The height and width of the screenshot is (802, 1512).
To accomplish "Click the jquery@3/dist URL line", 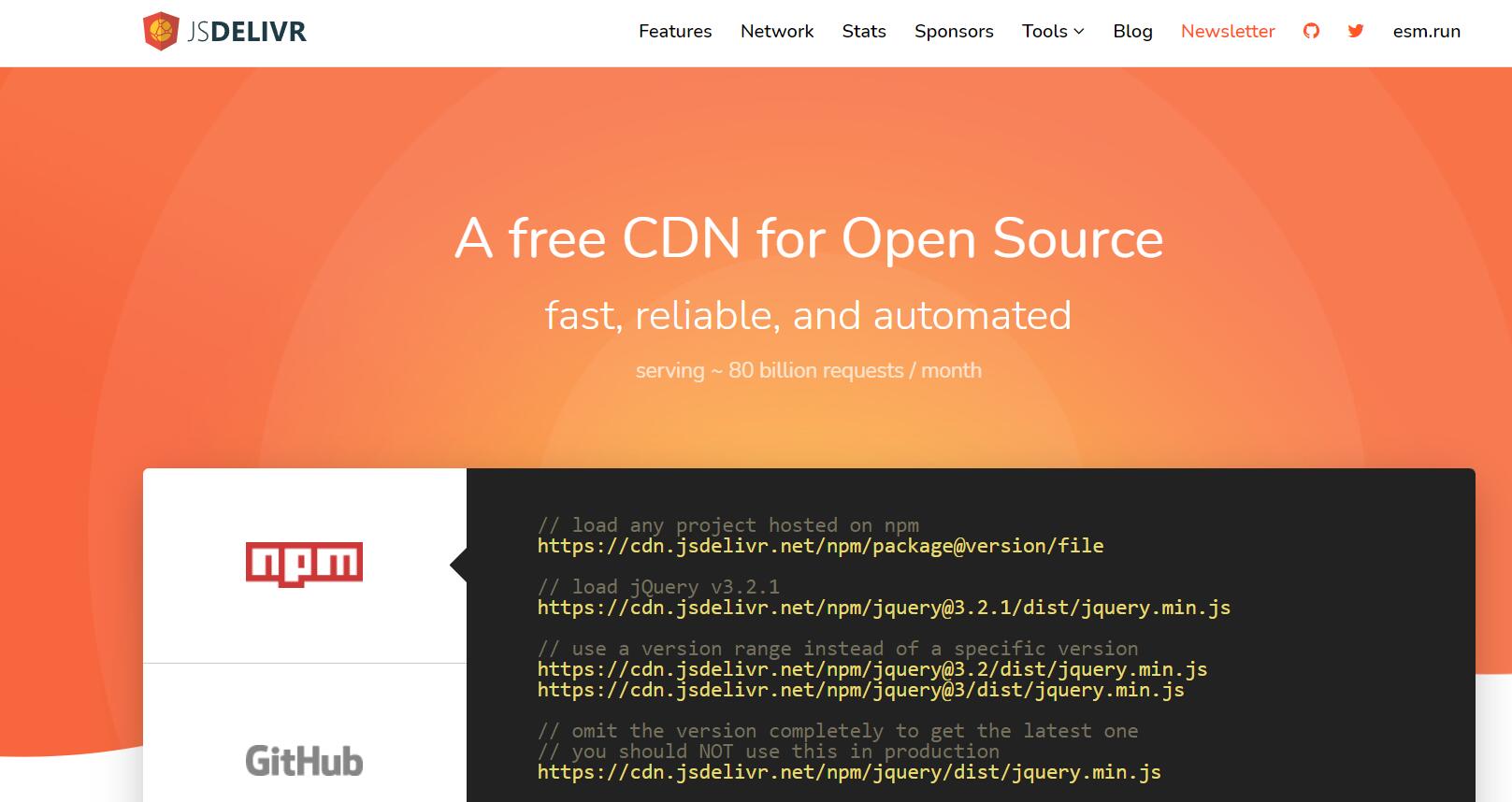I will coord(860,690).
